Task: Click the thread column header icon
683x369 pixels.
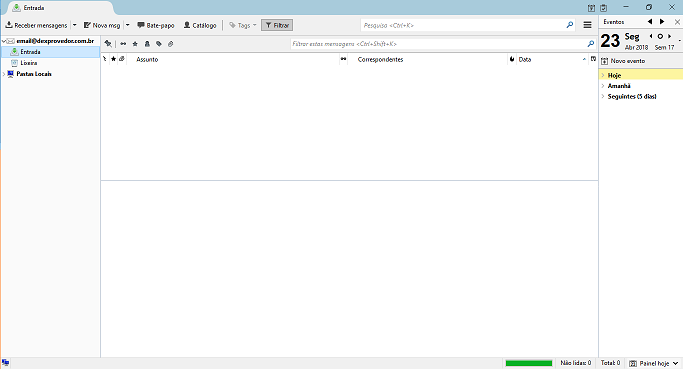Action: 105,59
